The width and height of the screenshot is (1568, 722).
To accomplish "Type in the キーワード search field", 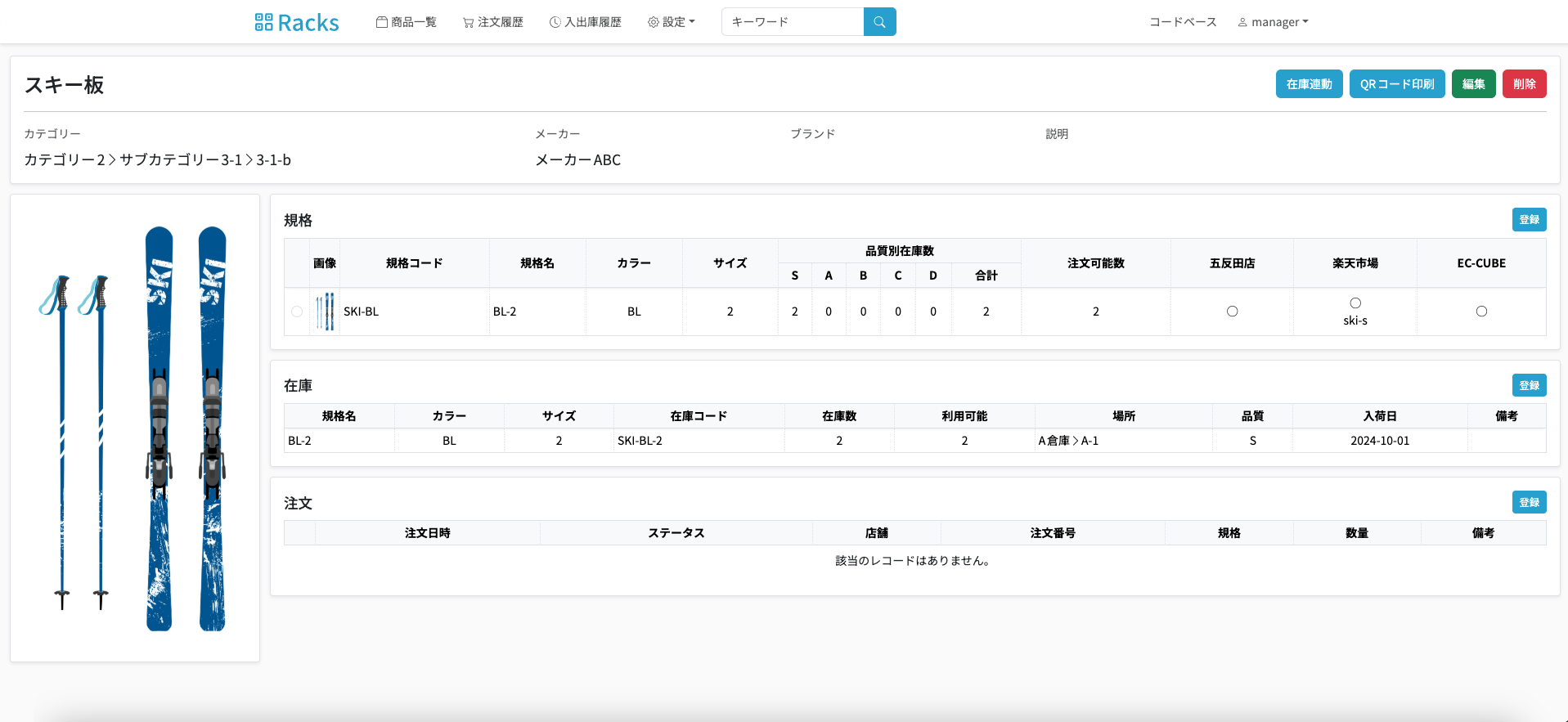I will [792, 22].
